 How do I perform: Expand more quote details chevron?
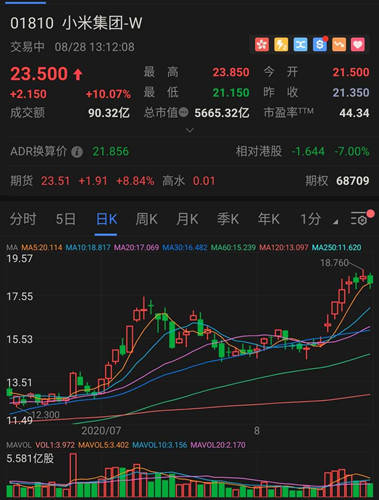tap(189, 130)
